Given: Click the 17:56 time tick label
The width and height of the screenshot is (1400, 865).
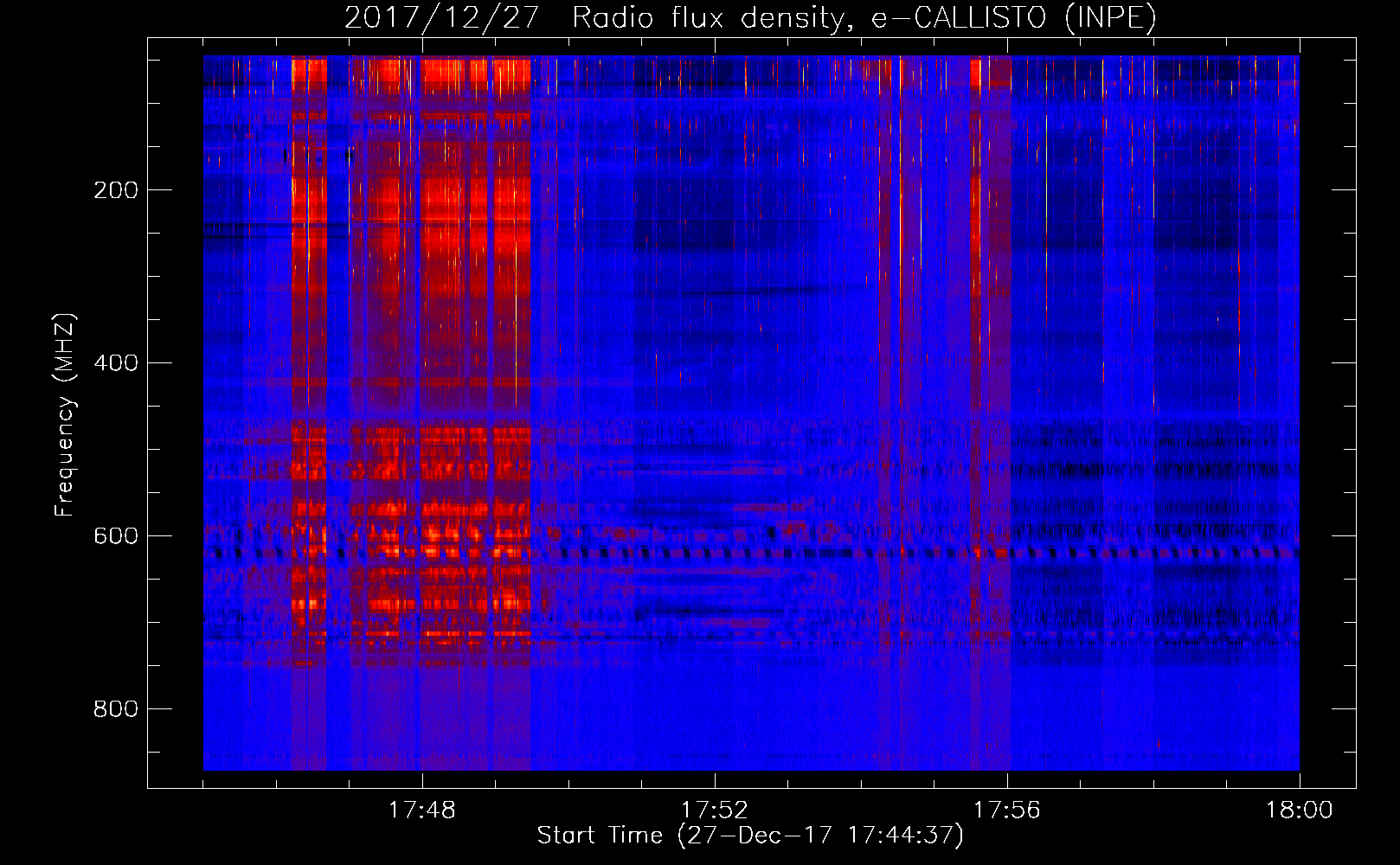Looking at the screenshot, I should tap(1007, 811).
